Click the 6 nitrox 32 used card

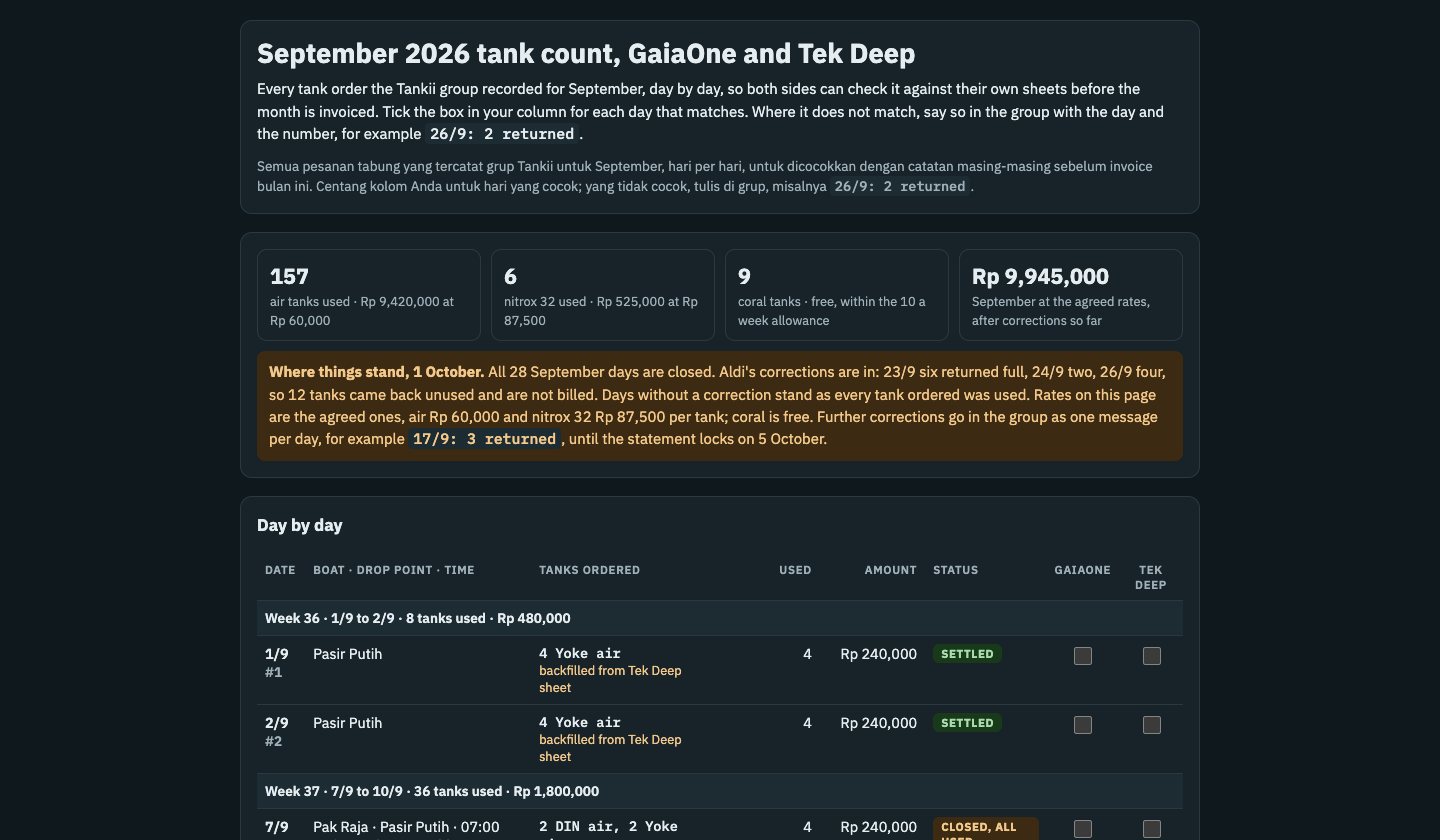tap(603, 295)
